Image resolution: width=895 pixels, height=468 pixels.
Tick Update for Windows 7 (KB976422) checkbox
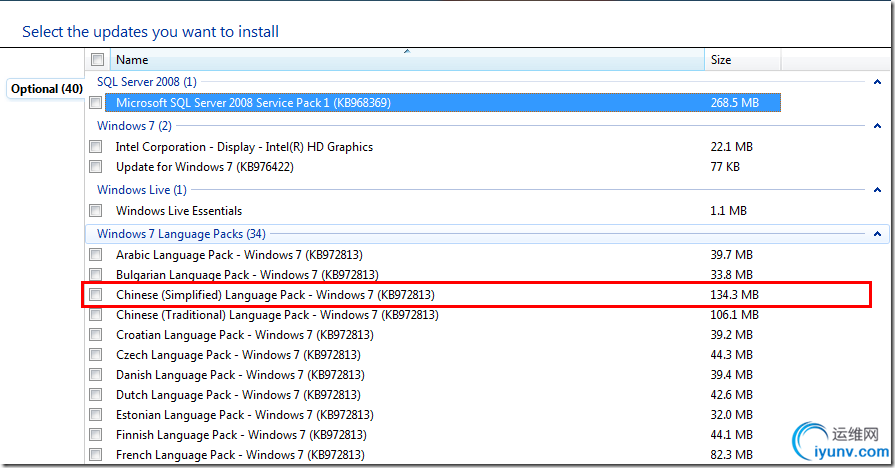[x=96, y=167]
